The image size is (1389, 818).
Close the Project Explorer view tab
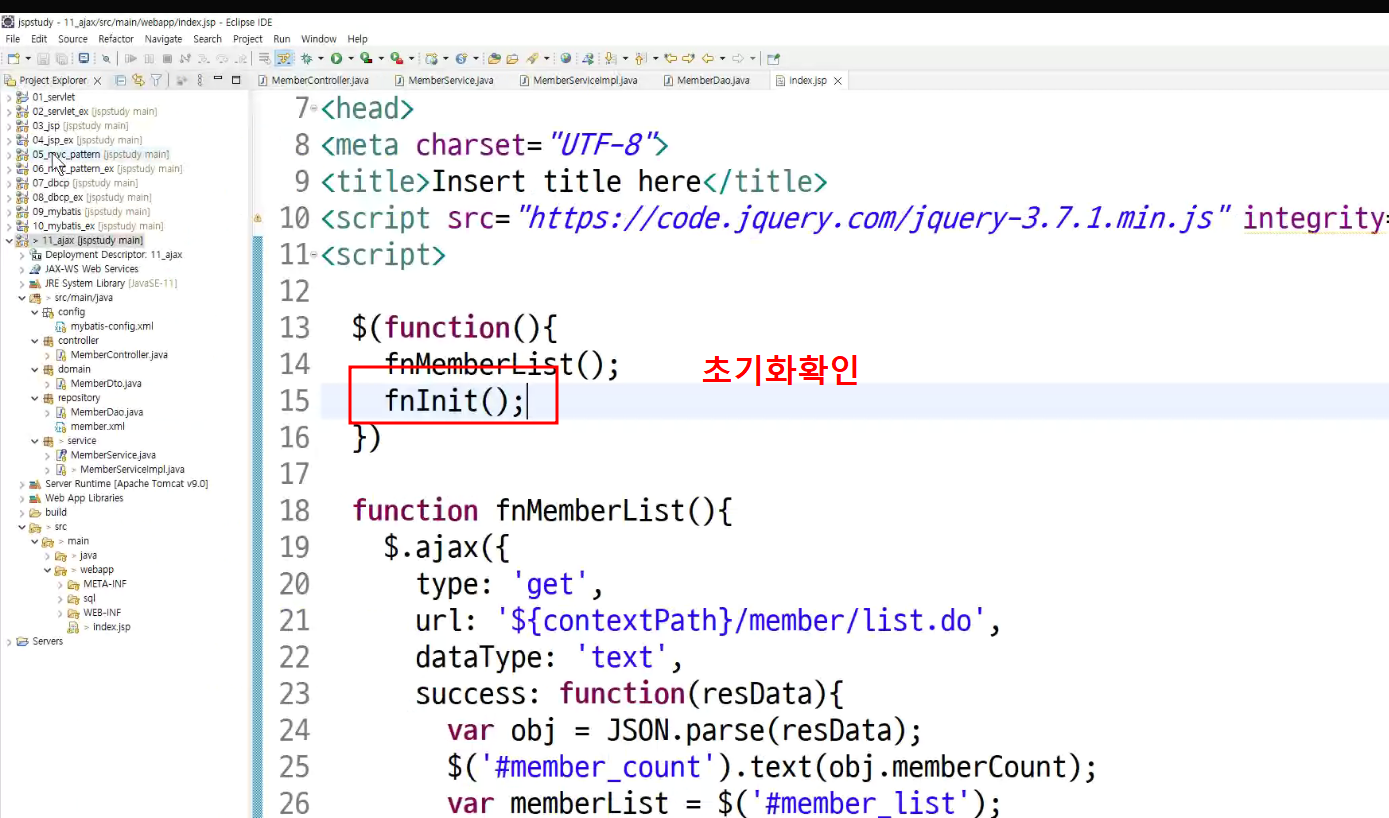tap(97, 80)
